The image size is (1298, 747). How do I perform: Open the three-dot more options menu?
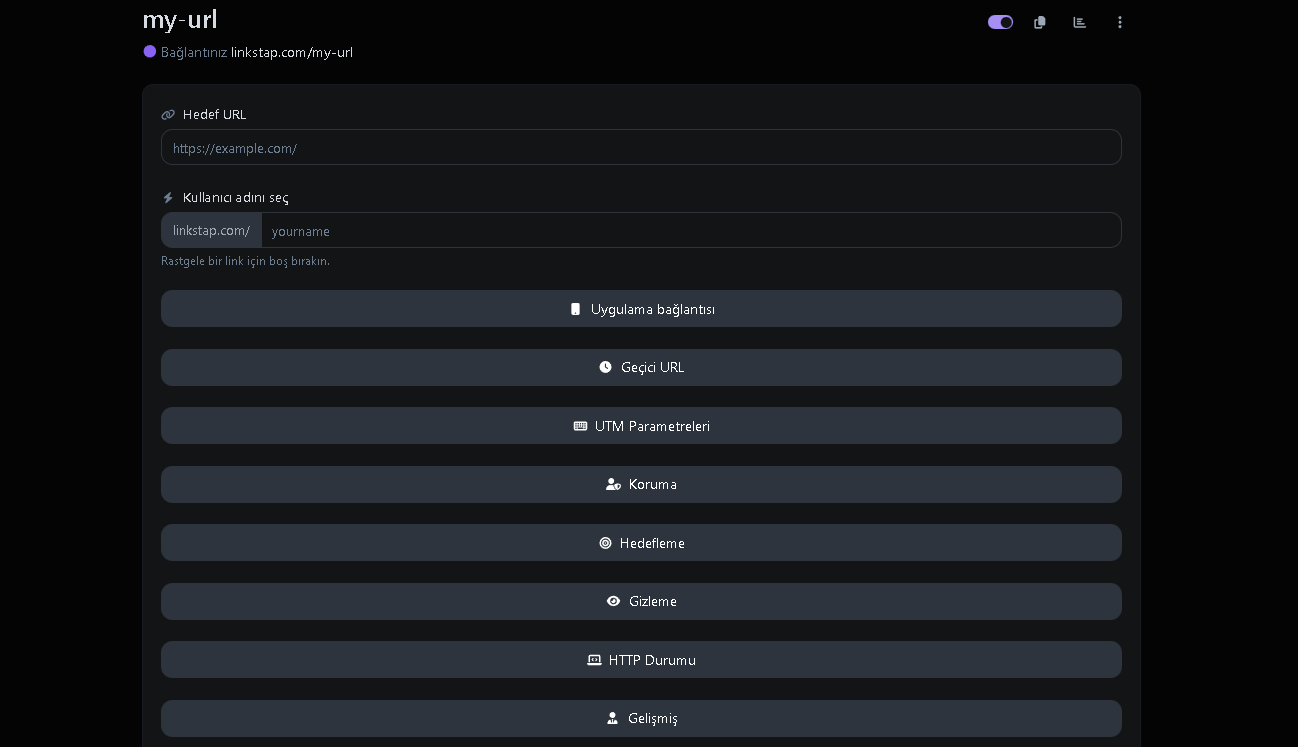1120,22
